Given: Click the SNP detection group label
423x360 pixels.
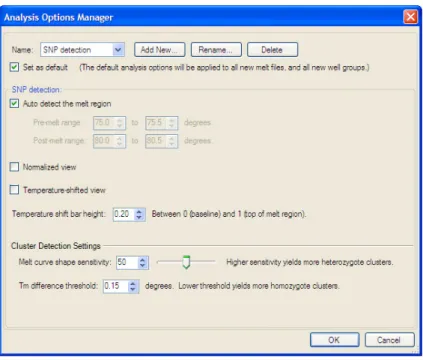Looking at the screenshot, I should coord(36,90).
